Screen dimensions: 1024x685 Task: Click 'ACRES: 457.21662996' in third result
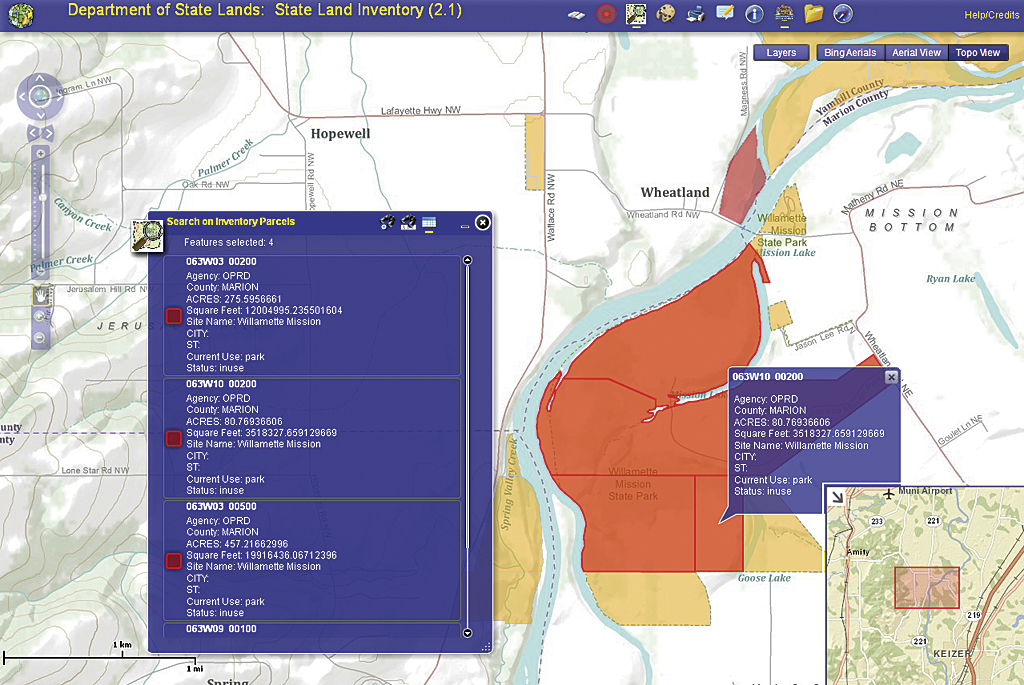click(237, 544)
